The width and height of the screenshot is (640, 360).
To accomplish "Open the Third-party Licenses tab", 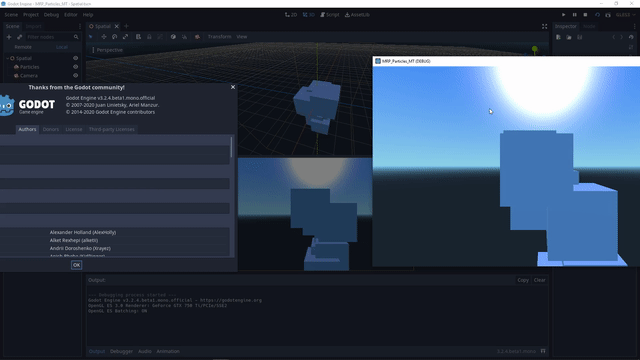I will pyautogui.click(x=111, y=129).
